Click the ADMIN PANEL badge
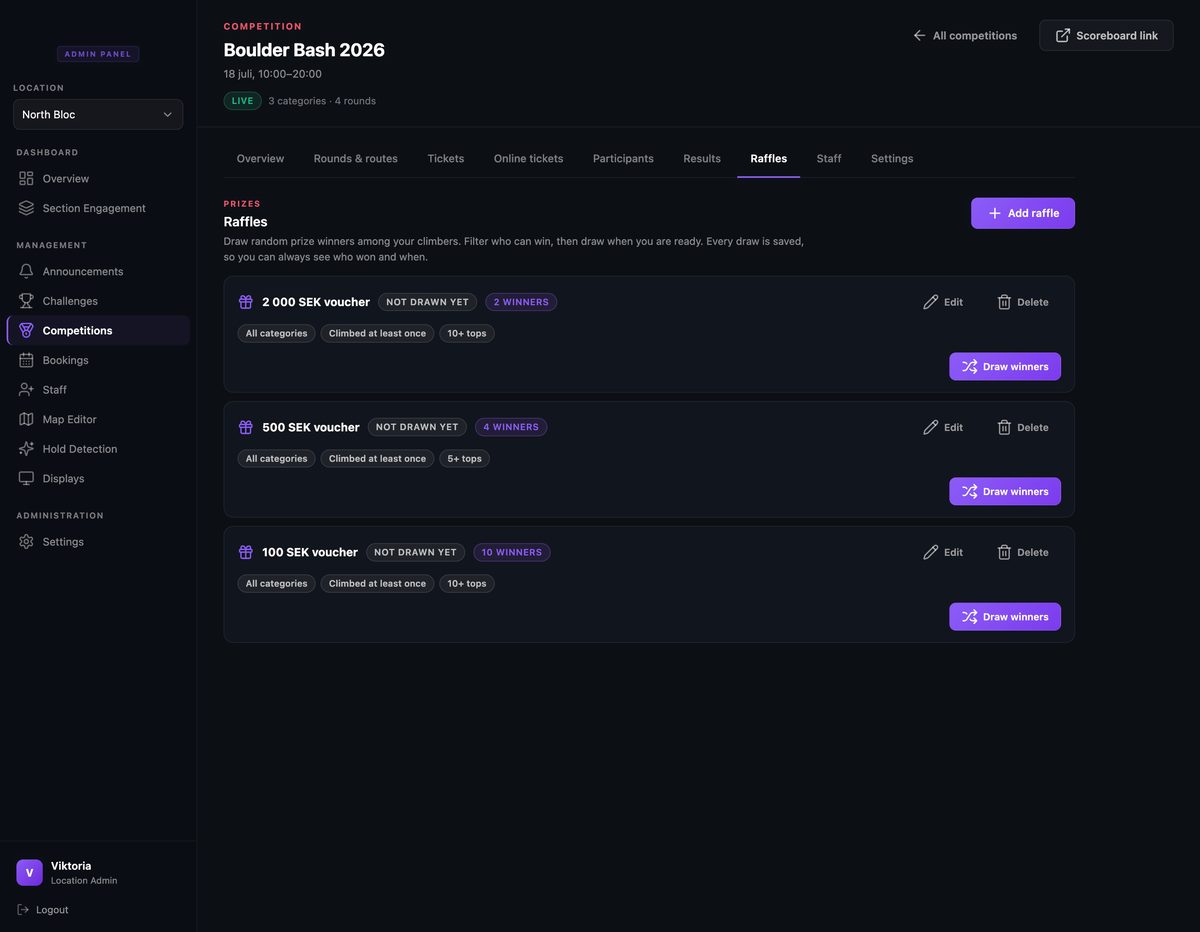 click(98, 54)
